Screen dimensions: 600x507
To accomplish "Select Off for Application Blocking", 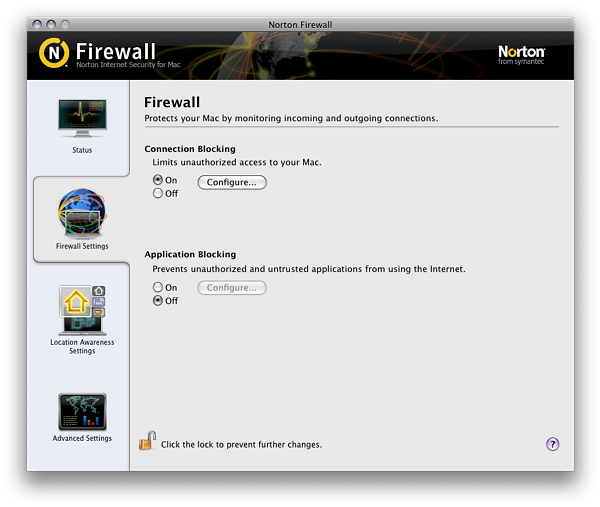I will pos(158,301).
